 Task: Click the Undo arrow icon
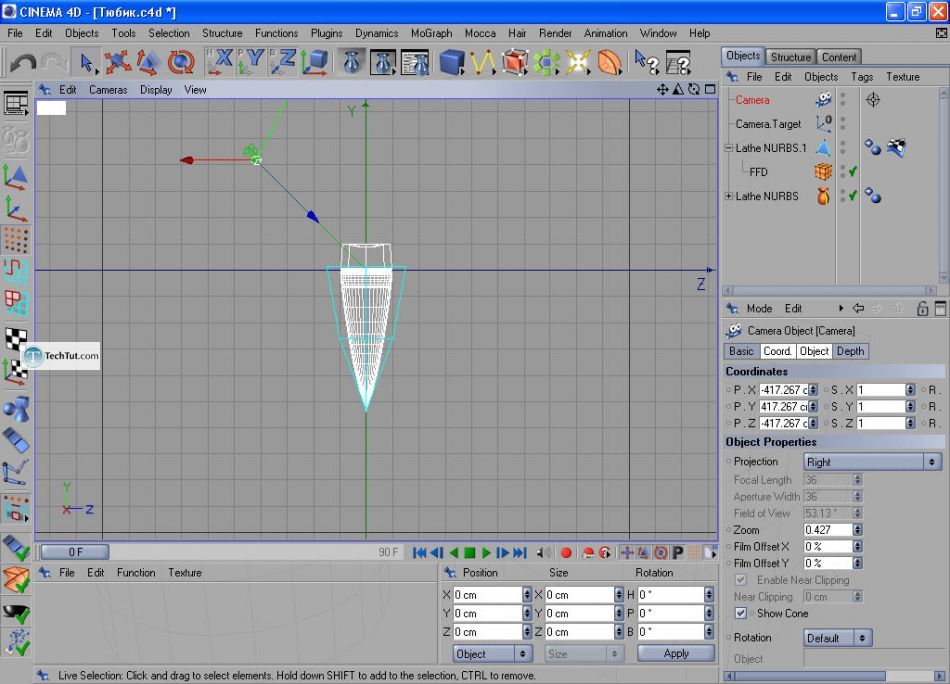[x=23, y=62]
